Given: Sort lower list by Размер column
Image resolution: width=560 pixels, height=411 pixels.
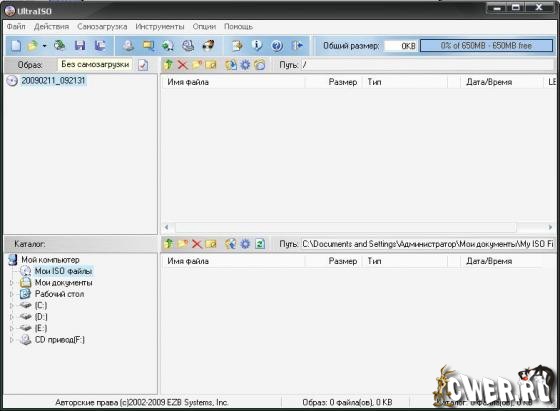Looking at the screenshot, I should tap(333, 261).
